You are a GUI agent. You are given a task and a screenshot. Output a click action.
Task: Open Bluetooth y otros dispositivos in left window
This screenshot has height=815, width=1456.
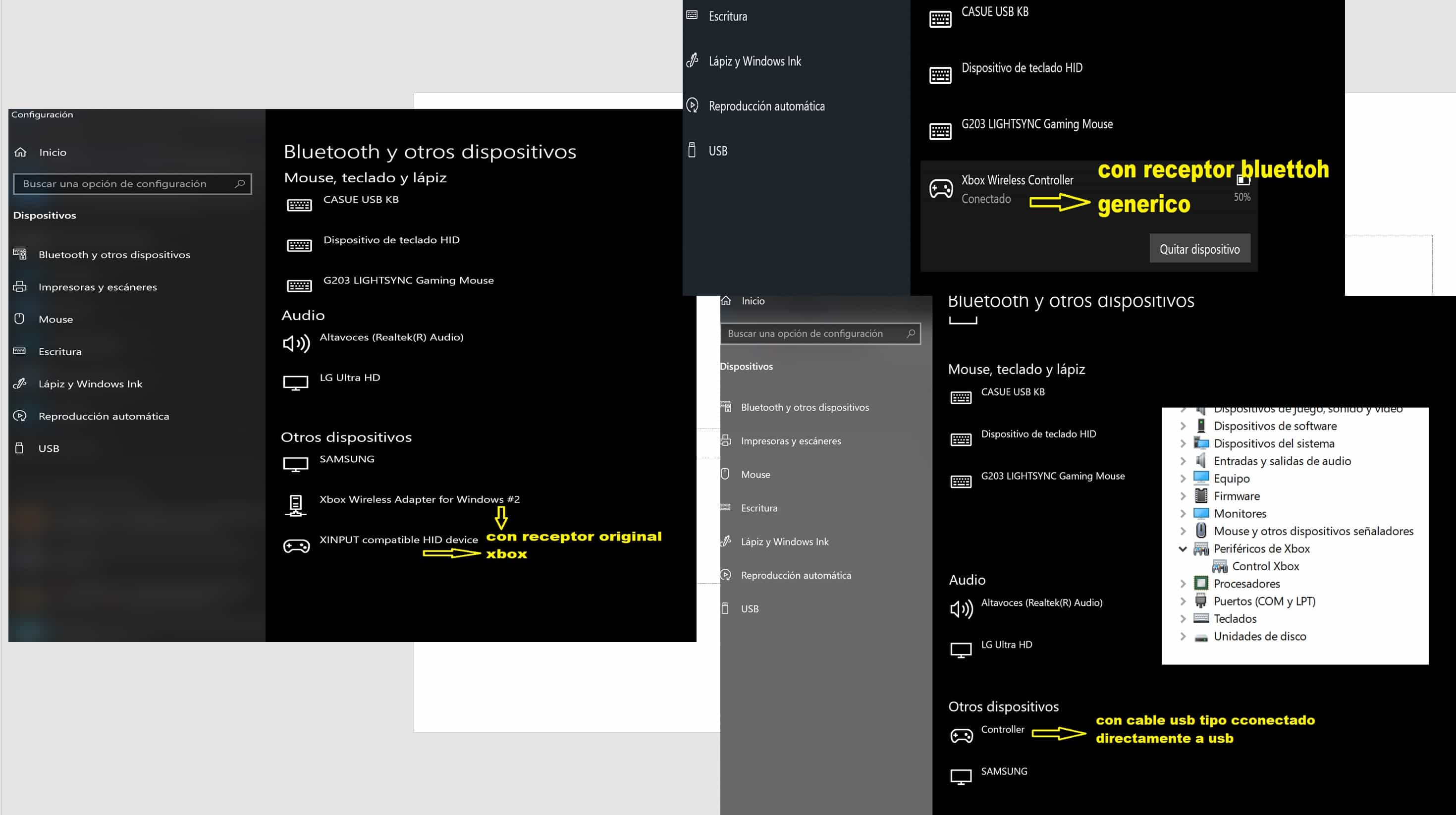pos(114,254)
